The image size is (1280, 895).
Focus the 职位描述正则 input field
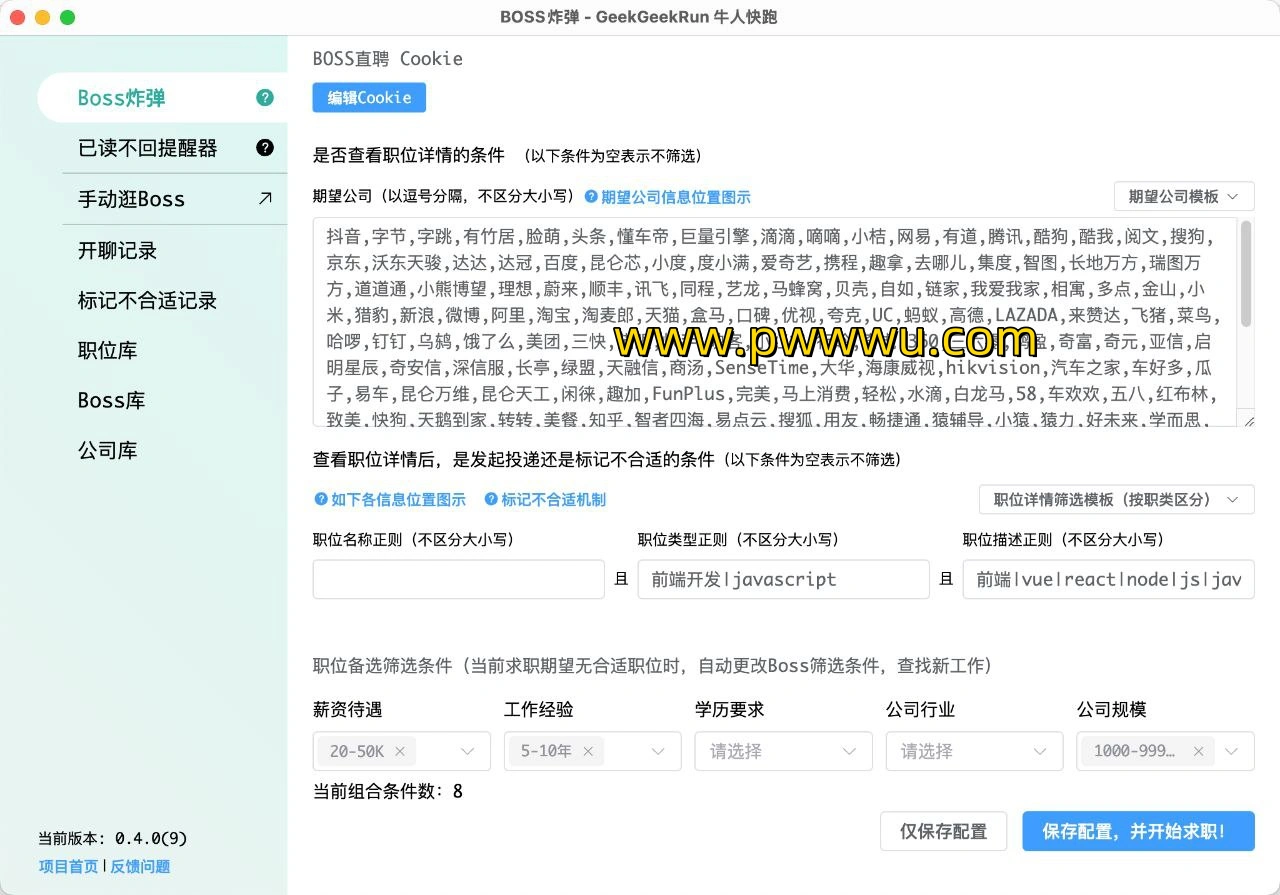click(x=1108, y=579)
